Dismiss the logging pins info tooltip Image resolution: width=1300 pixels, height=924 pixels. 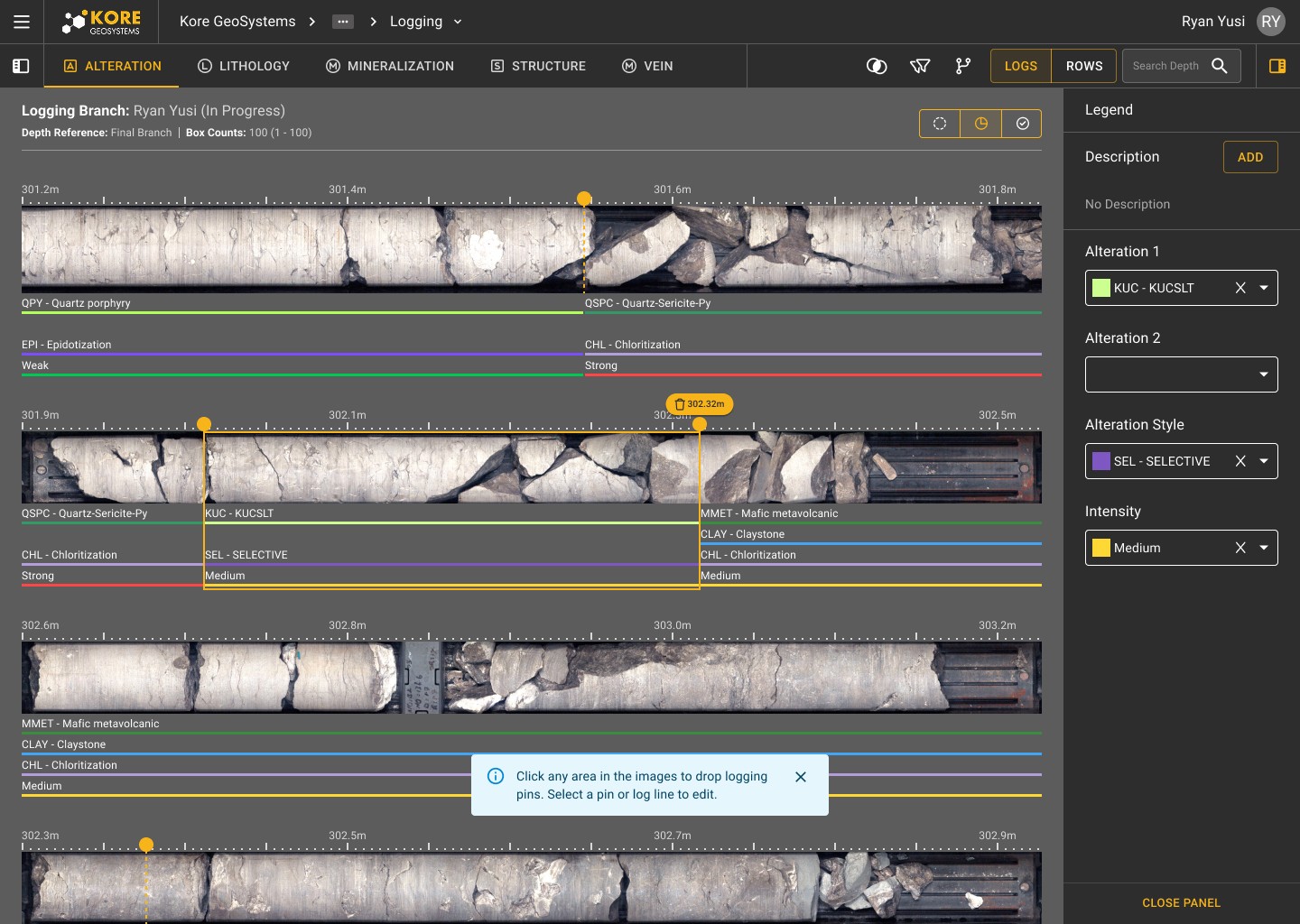click(801, 777)
